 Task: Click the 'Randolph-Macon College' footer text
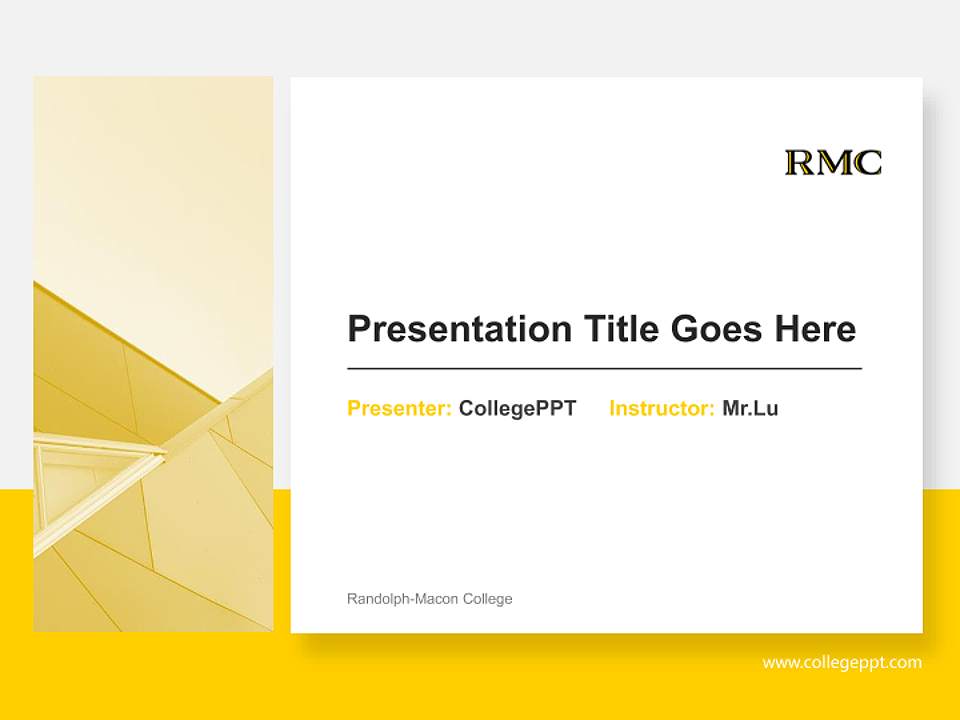pos(430,599)
